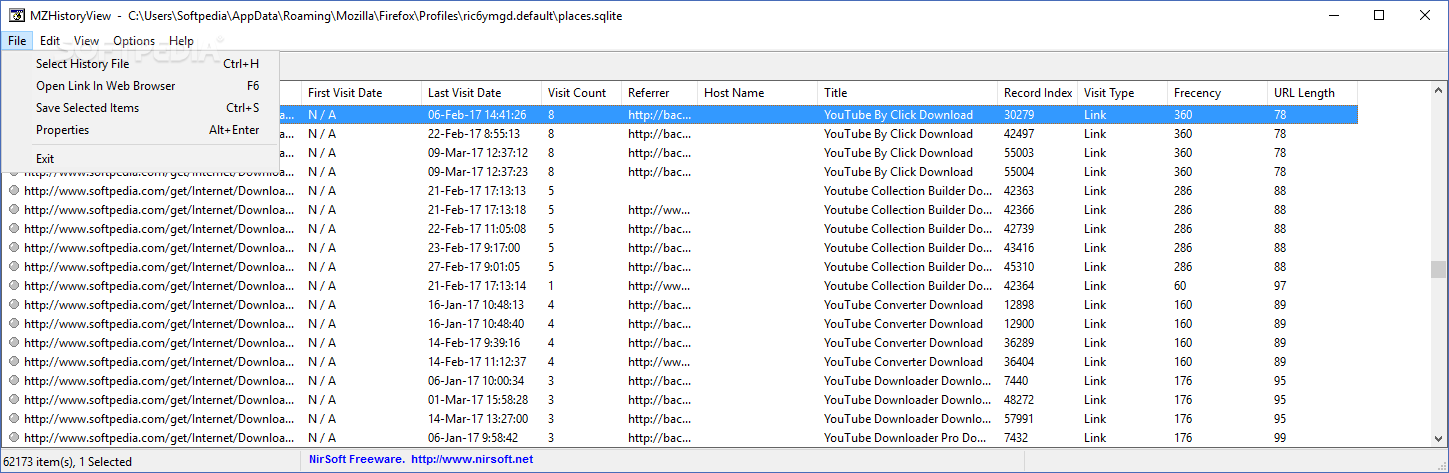The width and height of the screenshot is (1449, 473).
Task: Open Properties from the File menu
Action: point(141,130)
